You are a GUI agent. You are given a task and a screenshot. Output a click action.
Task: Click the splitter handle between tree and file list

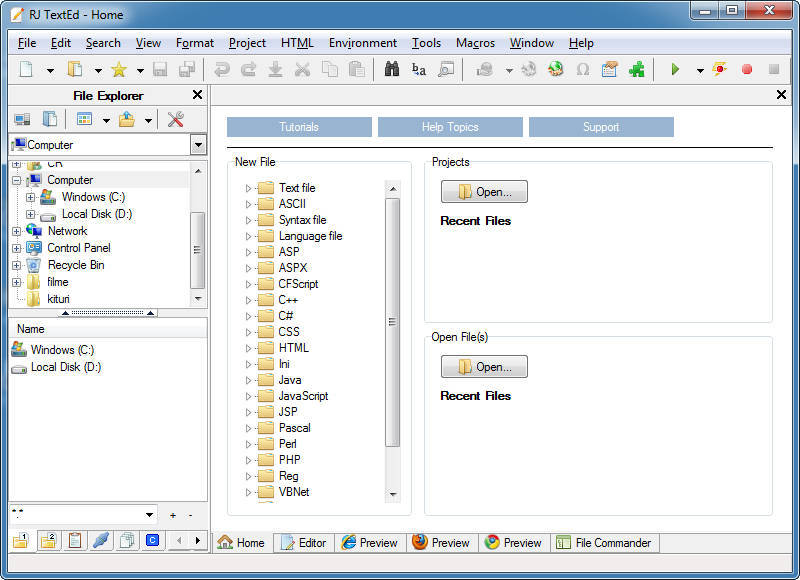(108, 313)
